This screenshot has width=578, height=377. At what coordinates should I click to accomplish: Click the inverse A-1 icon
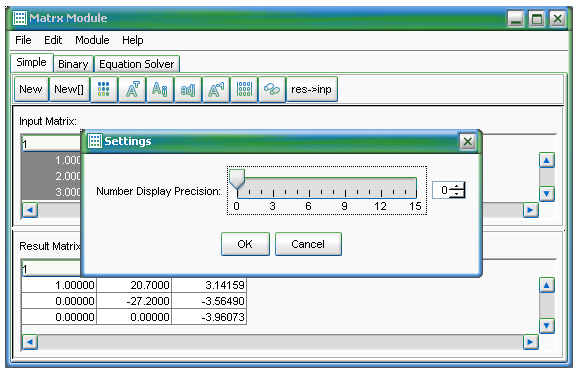point(216,89)
